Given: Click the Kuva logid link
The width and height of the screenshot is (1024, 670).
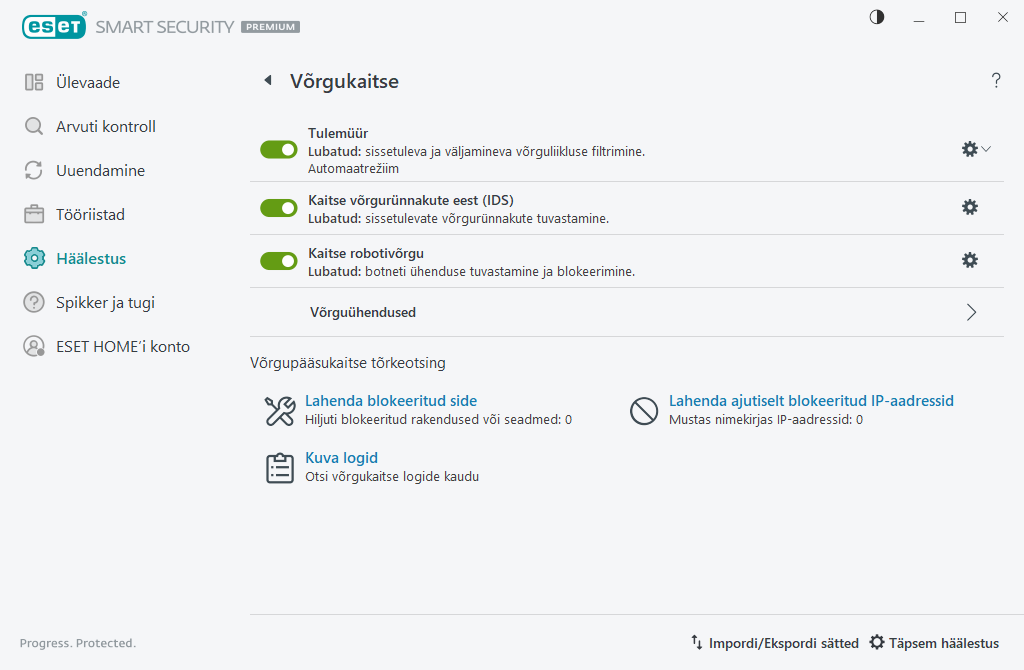Looking at the screenshot, I should (x=341, y=457).
